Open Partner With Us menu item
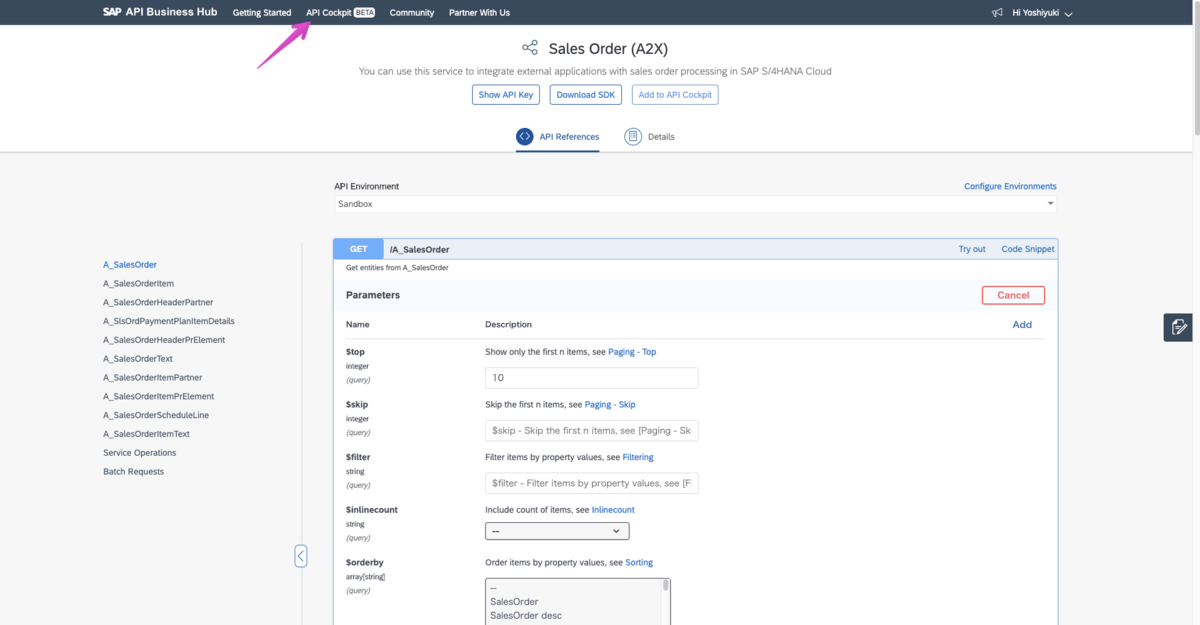The image size is (1200, 625). (479, 13)
